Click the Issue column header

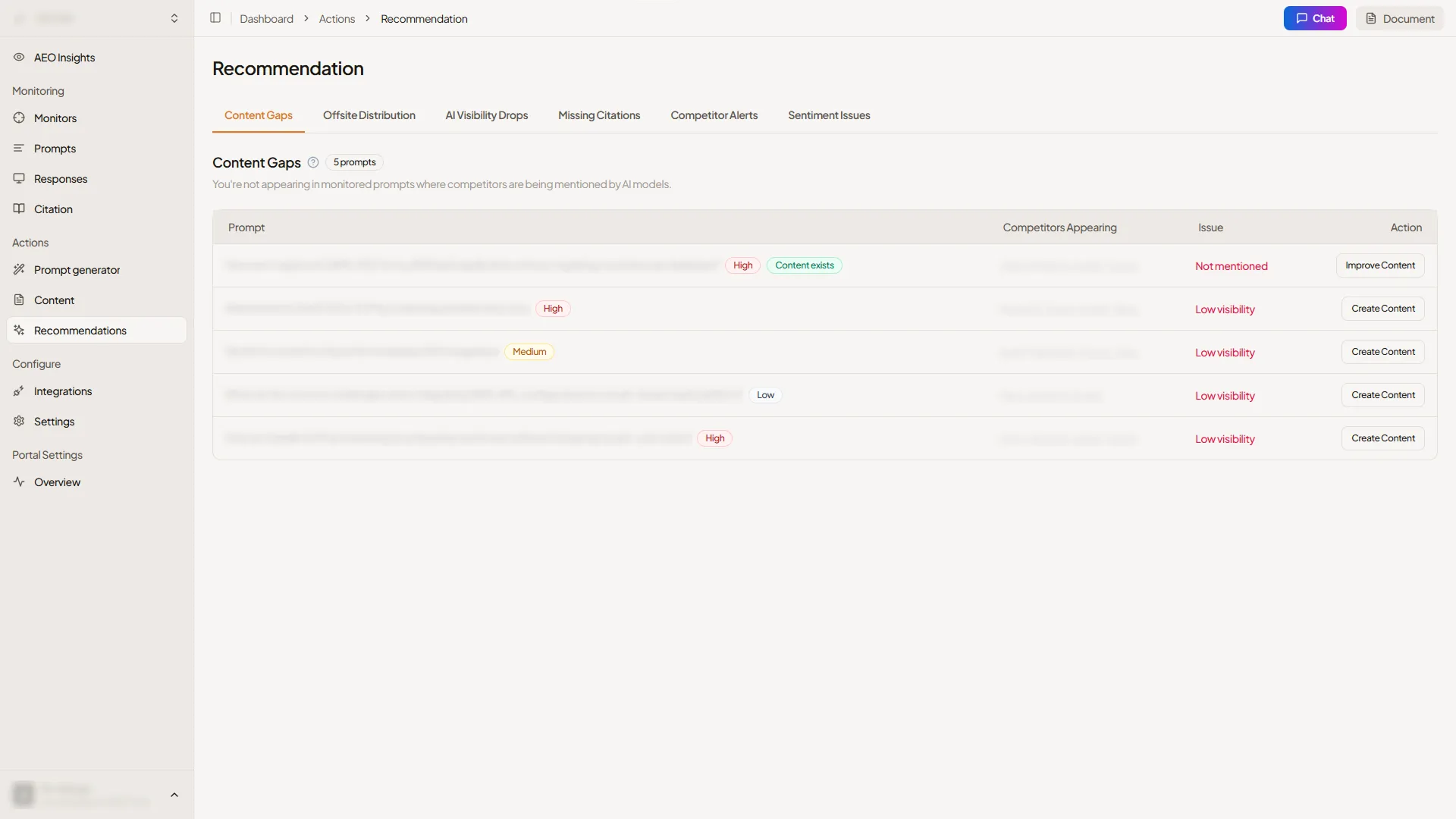coord(1210,227)
